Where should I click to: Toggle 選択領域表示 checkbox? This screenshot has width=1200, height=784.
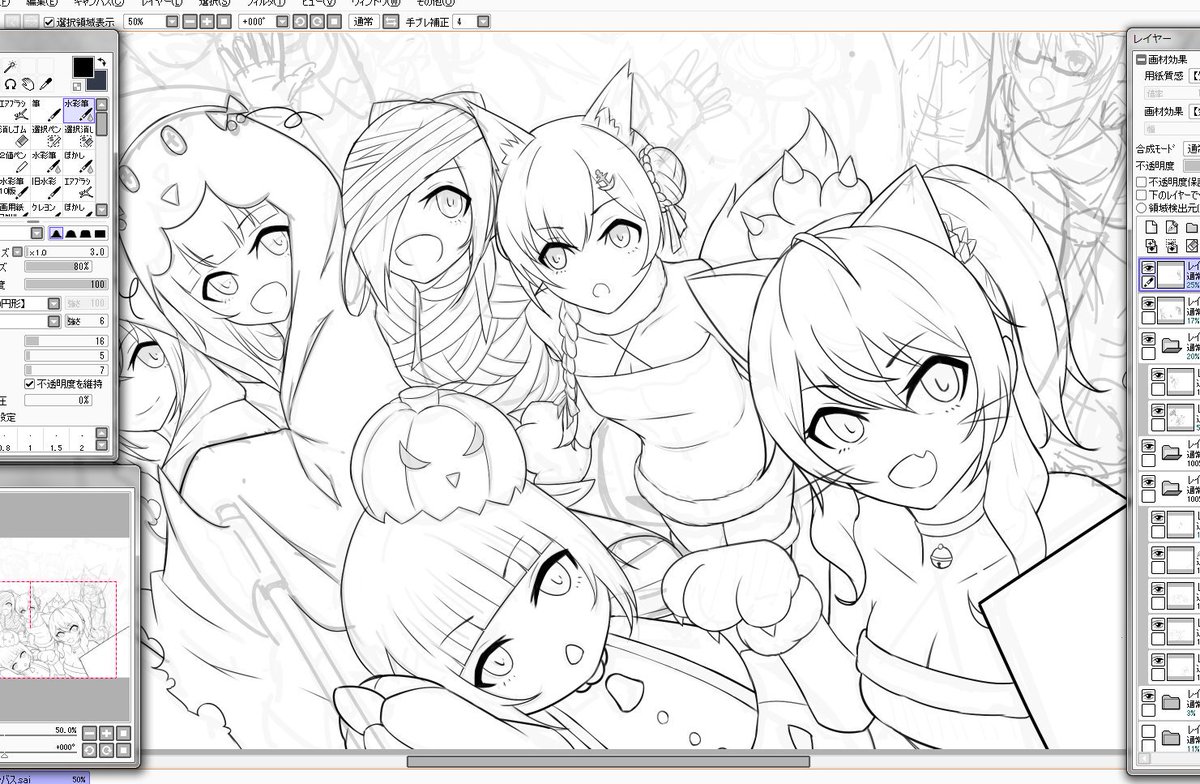click(50, 21)
